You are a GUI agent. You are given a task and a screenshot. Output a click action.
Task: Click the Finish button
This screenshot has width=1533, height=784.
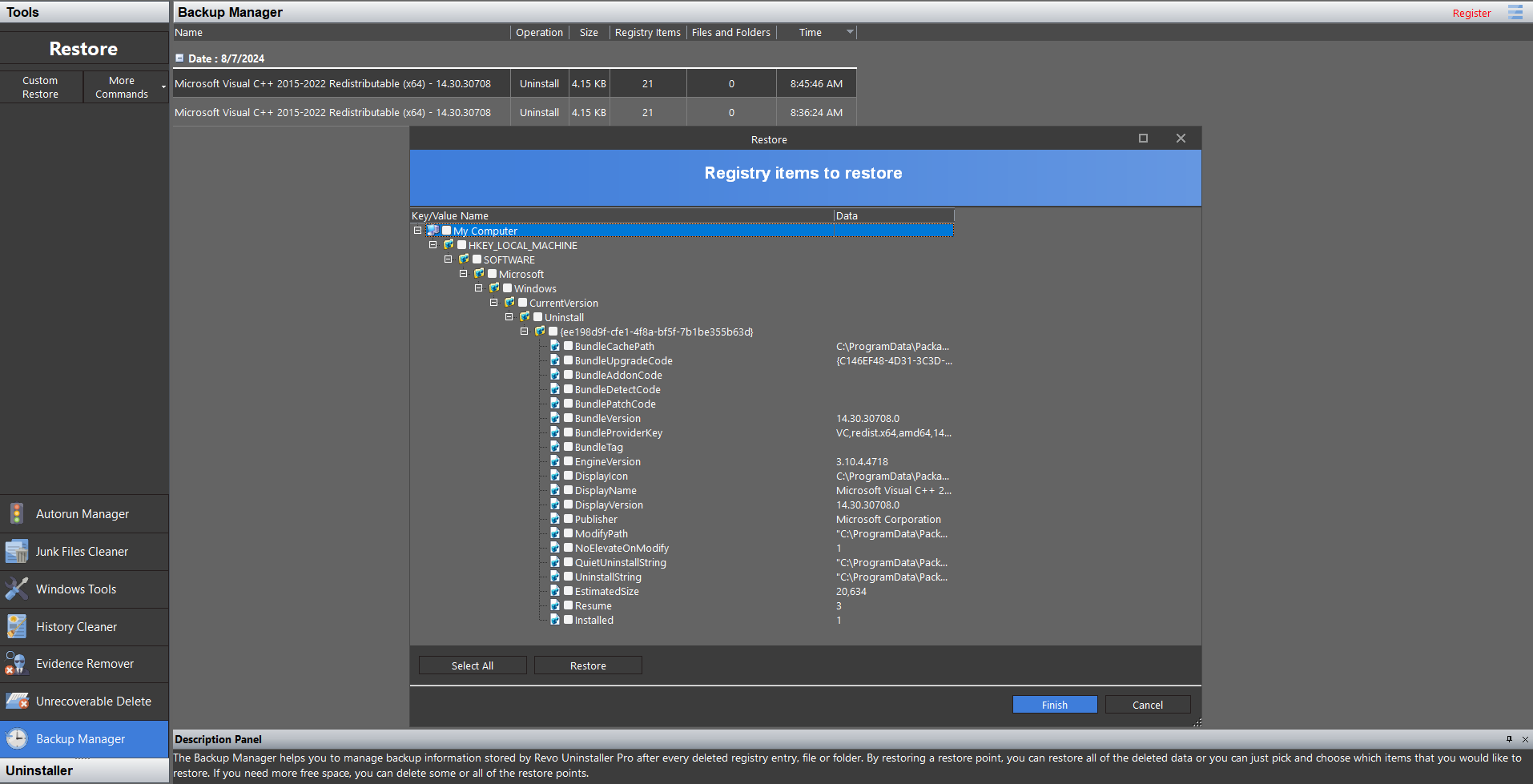1055,705
